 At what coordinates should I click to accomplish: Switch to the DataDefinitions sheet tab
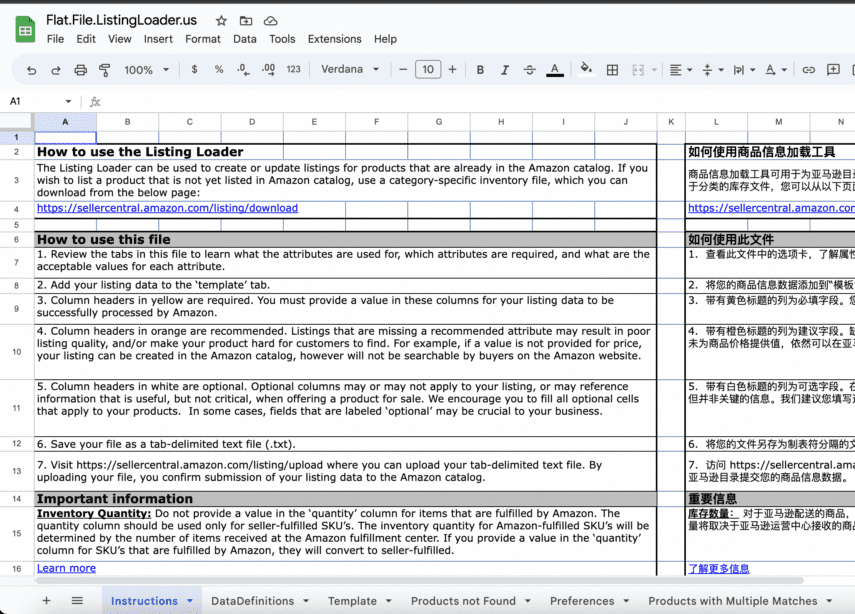tap(252, 601)
